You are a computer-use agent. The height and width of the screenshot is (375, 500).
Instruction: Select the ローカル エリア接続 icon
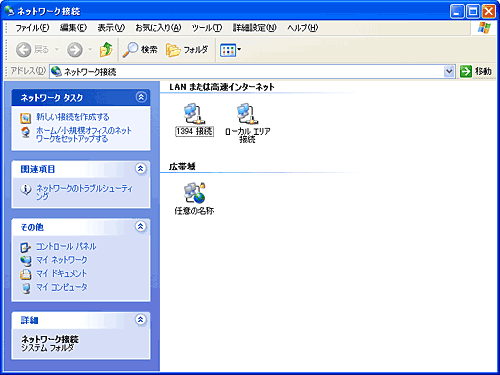(x=247, y=114)
